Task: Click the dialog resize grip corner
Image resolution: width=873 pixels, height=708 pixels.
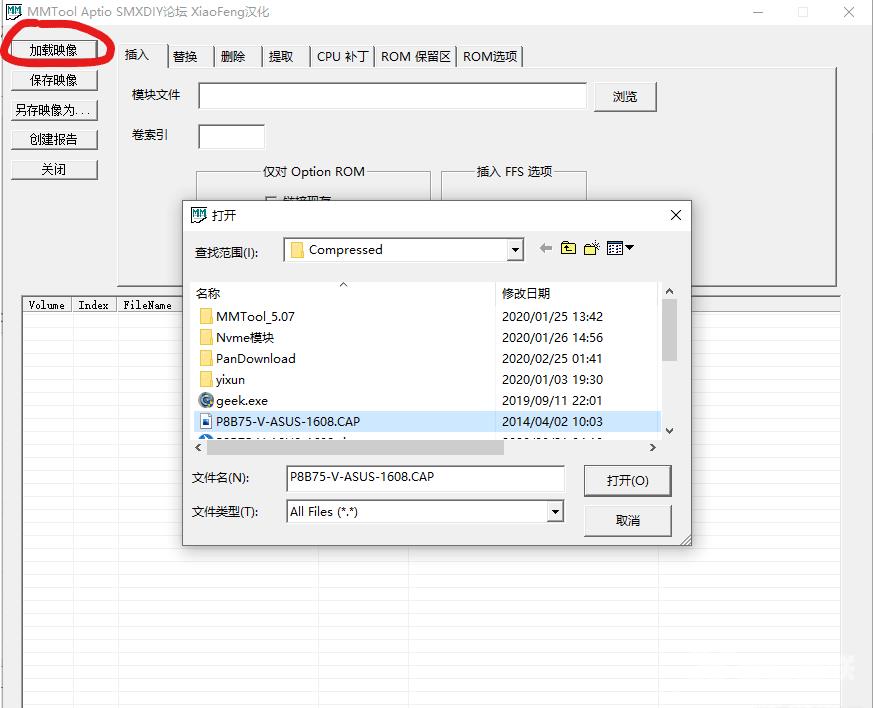Action: coord(685,539)
